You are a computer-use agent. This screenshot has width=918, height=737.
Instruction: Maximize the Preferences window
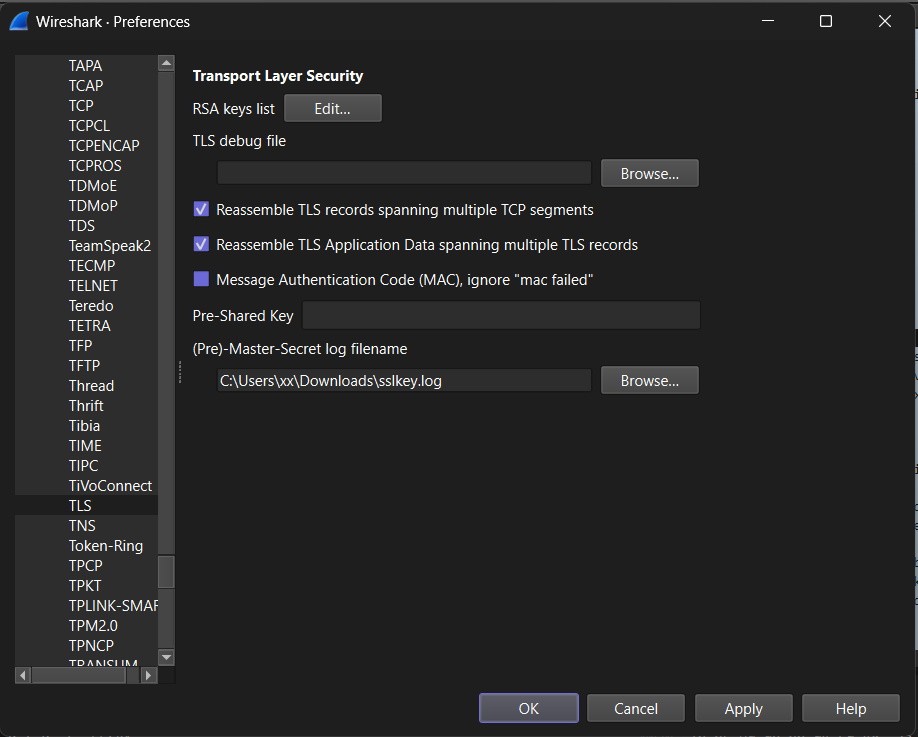coord(825,22)
